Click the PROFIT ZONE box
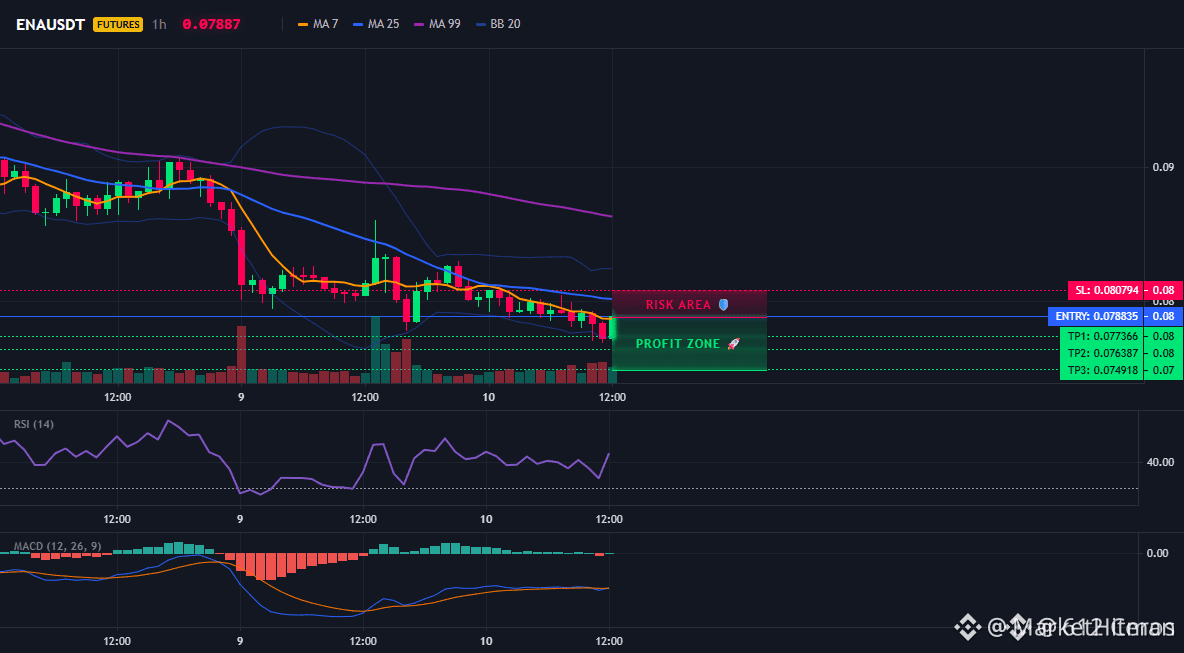1184x653 pixels. tap(689, 343)
